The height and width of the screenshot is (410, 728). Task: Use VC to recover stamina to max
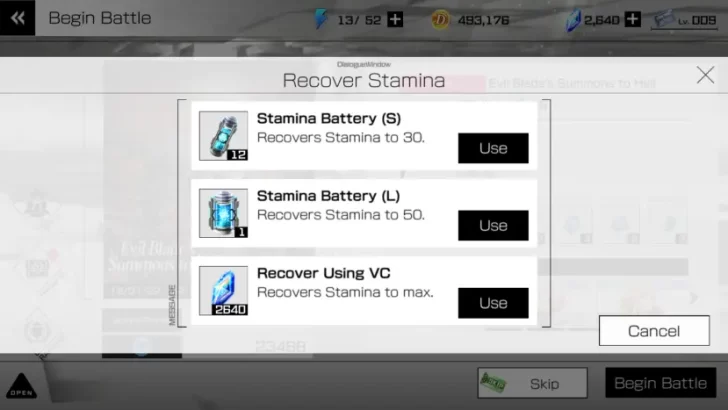(x=493, y=303)
